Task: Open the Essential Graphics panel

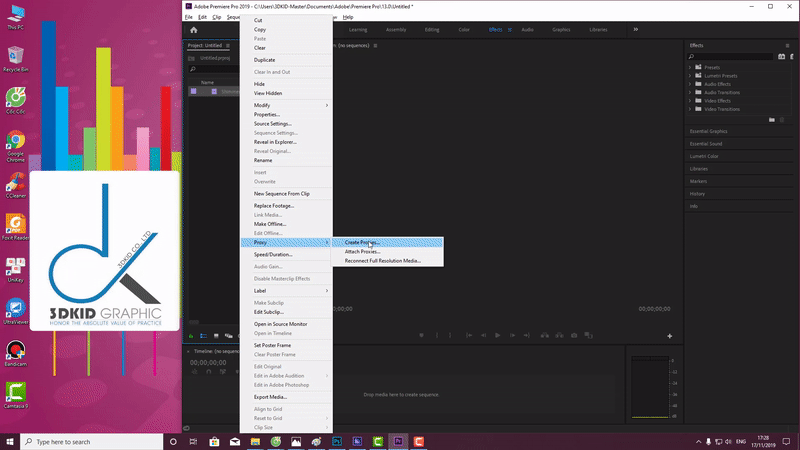Action: [709, 131]
